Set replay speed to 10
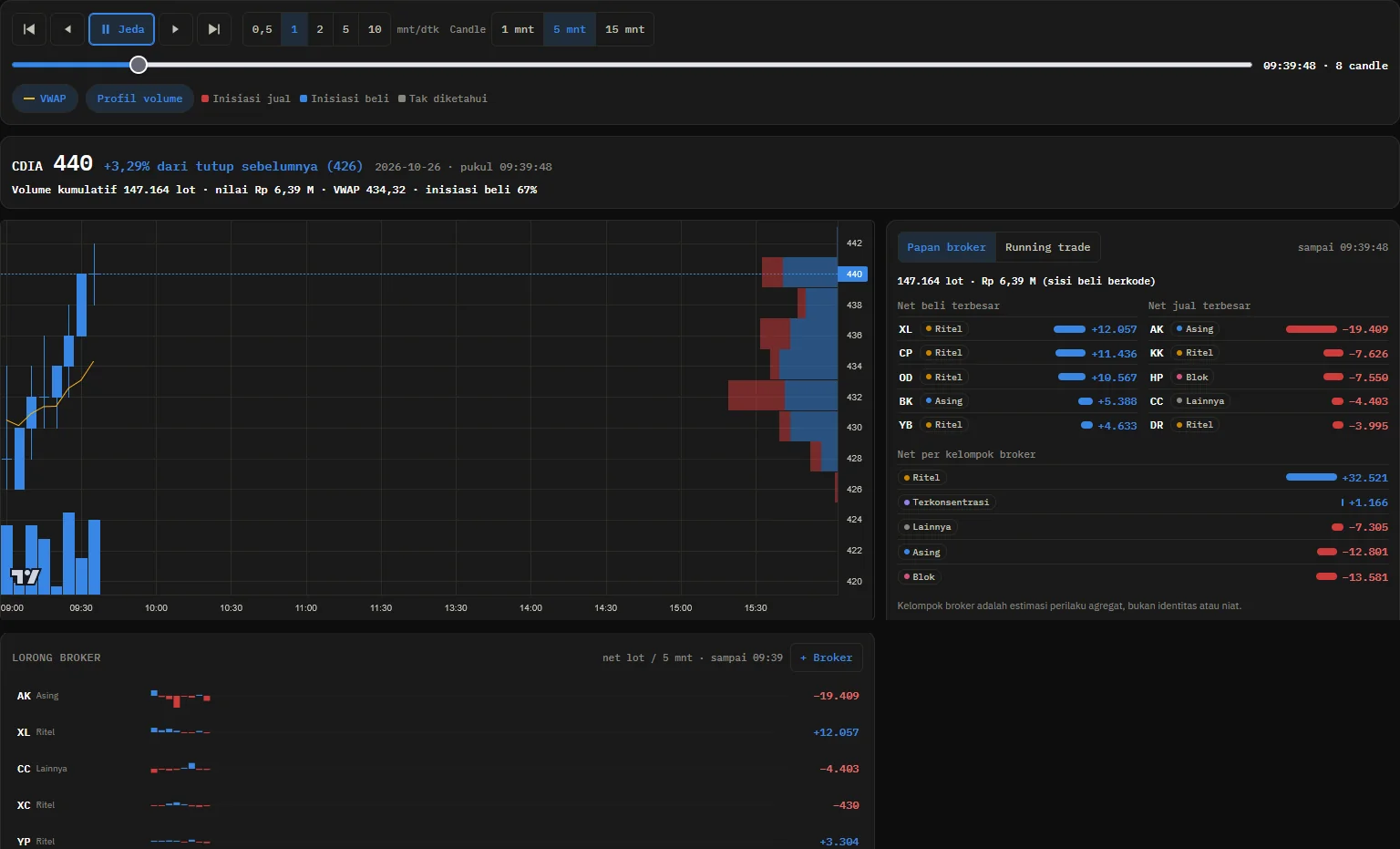 pos(375,29)
